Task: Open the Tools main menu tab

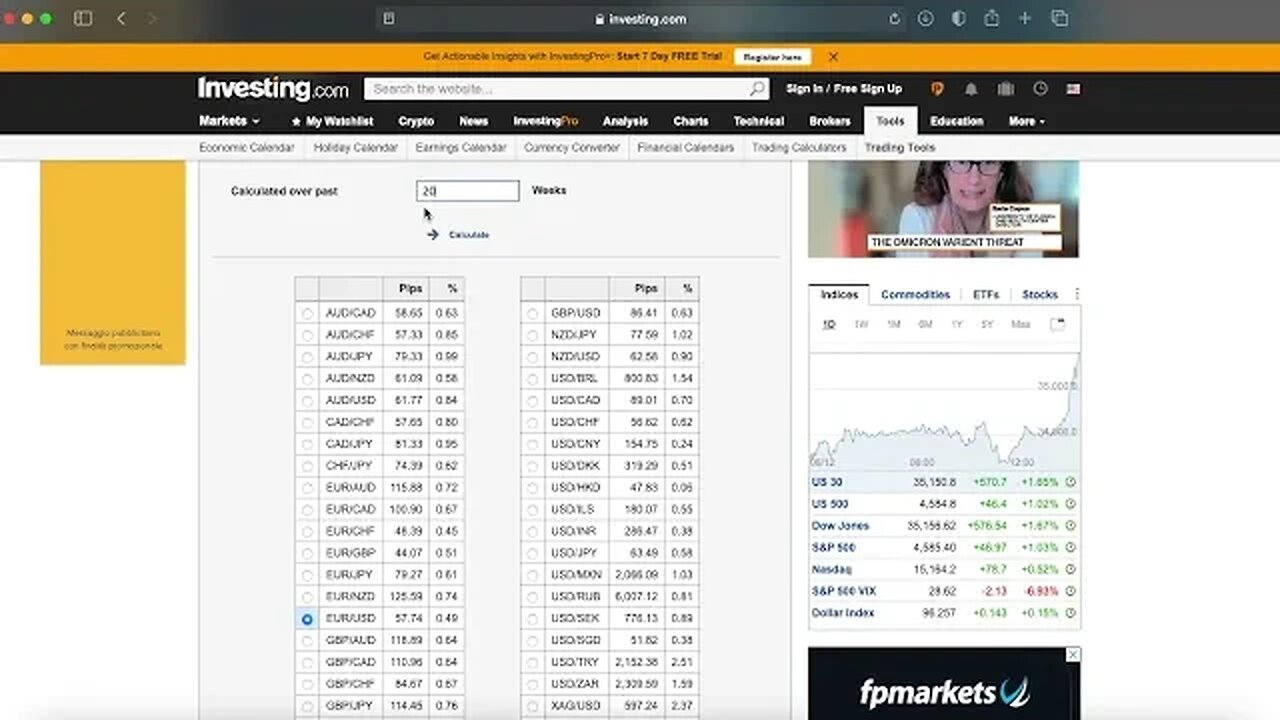Action: point(890,121)
